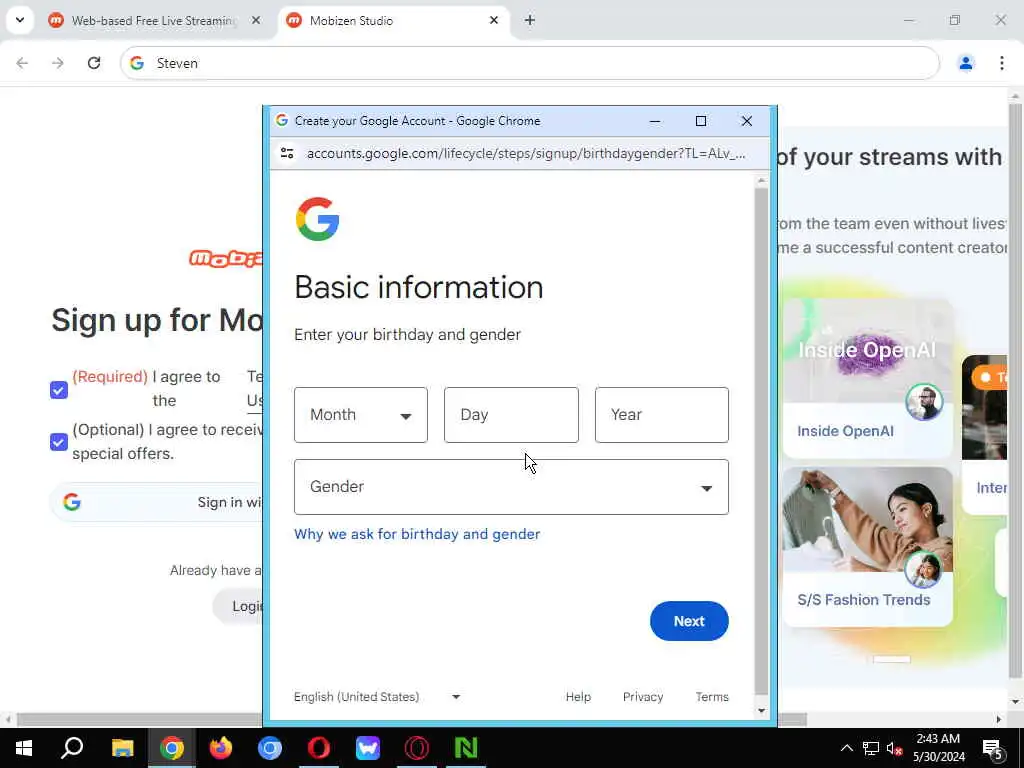Click Sign in with Google button on Mobizen page
This screenshot has width=1024, height=768.
point(157,502)
